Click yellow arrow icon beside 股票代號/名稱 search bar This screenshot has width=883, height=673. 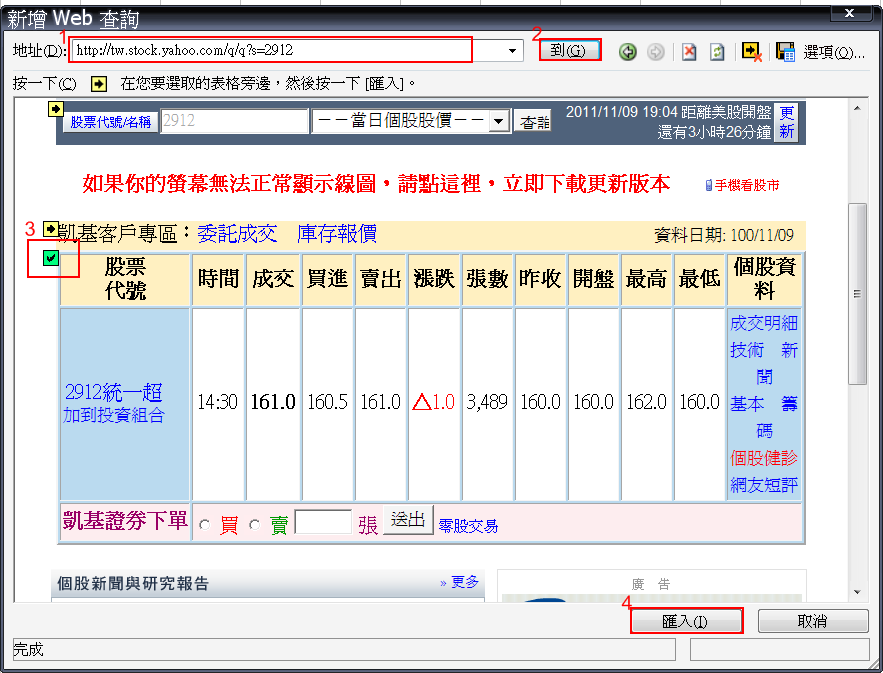tap(55, 108)
